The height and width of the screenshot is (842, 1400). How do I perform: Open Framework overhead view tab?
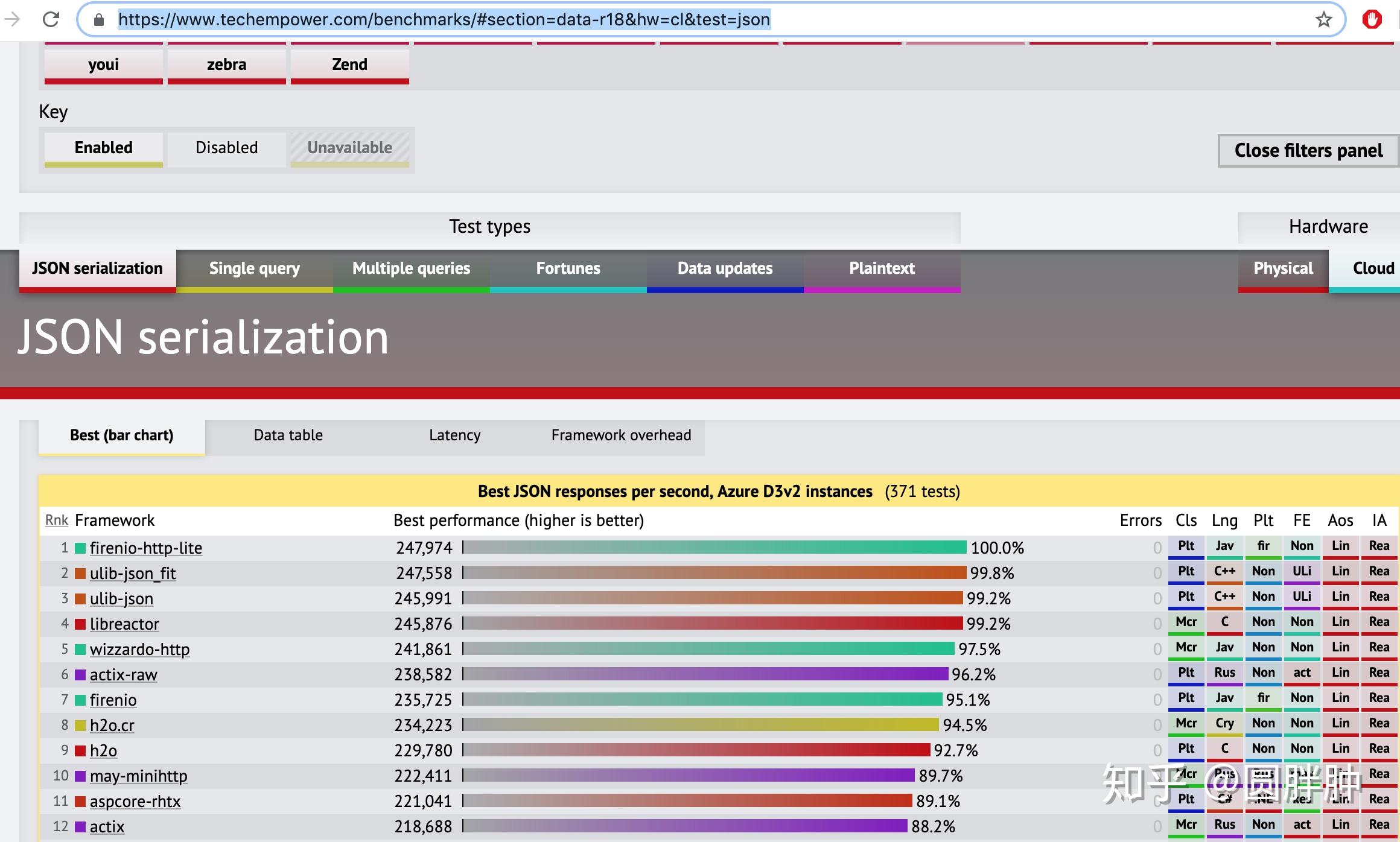[x=622, y=436]
